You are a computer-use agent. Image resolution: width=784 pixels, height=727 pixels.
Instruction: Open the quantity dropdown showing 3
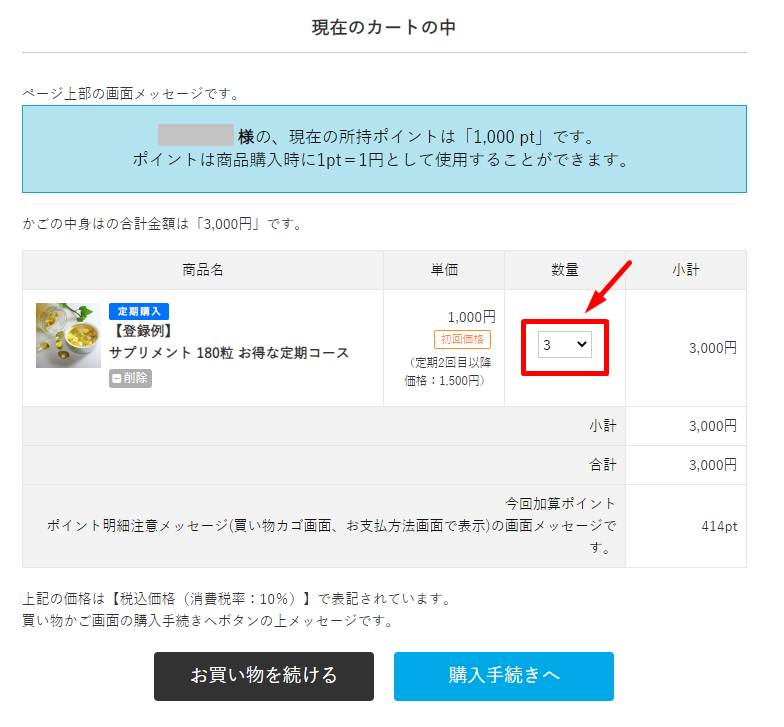tap(564, 345)
